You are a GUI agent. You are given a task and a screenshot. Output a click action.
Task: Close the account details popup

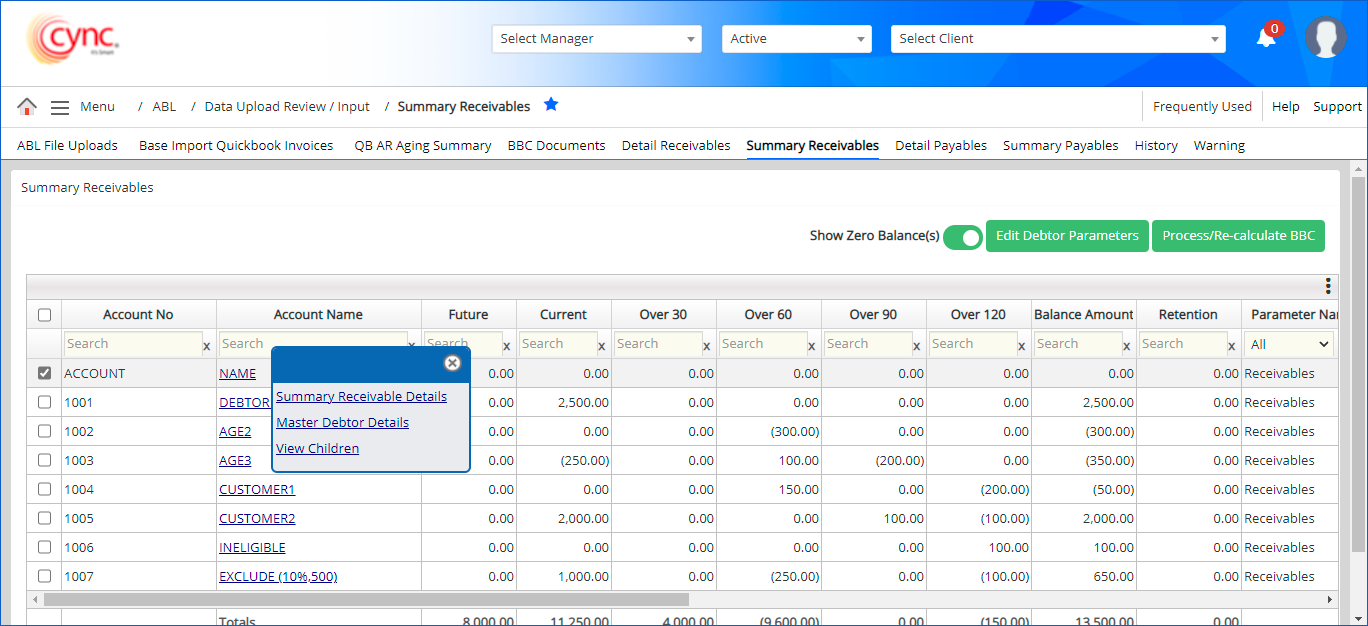click(452, 363)
